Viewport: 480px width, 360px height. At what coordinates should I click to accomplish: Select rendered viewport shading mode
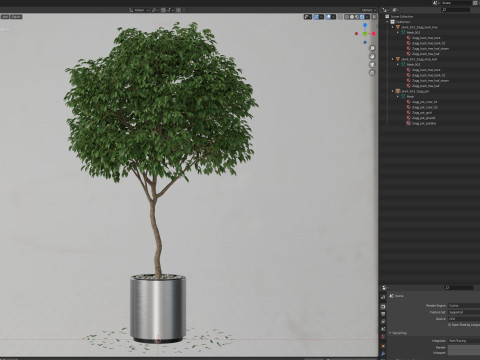click(x=362, y=17)
